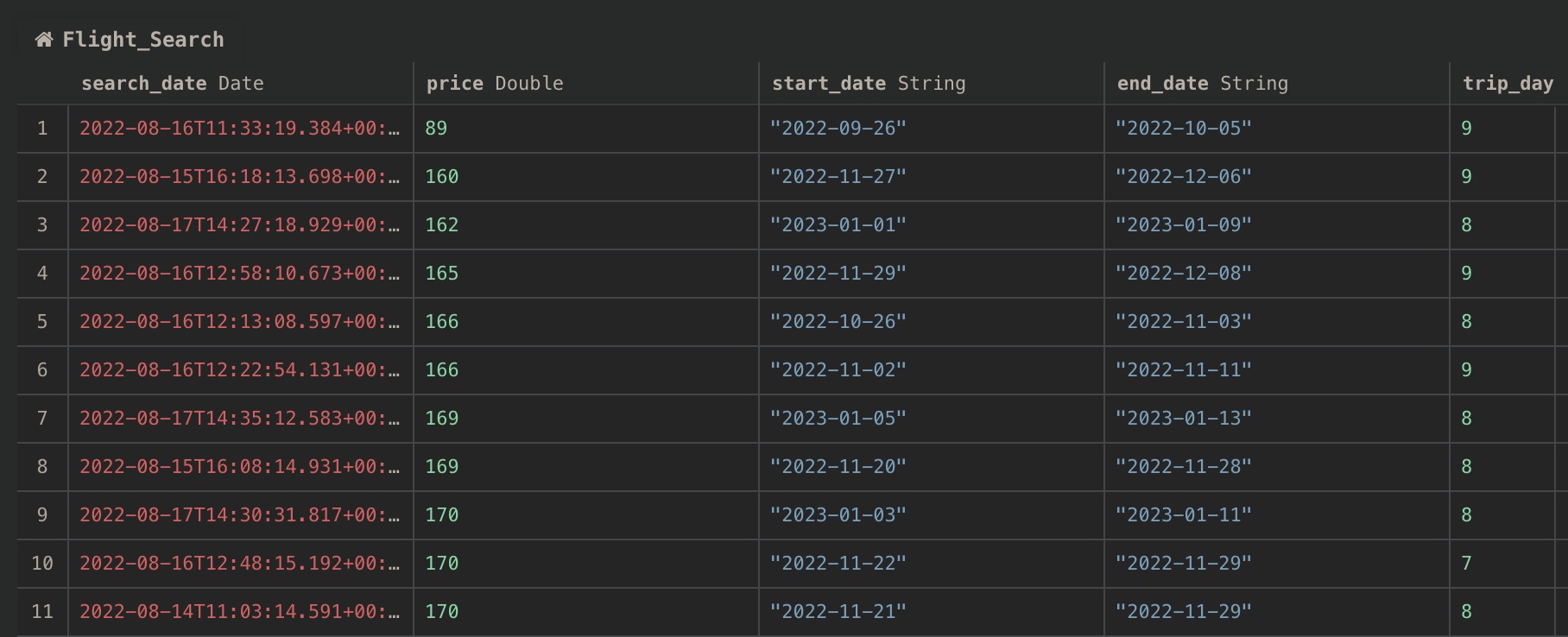Click the end_date cell "2023-01-13"
1568x637 pixels.
coord(1183,419)
